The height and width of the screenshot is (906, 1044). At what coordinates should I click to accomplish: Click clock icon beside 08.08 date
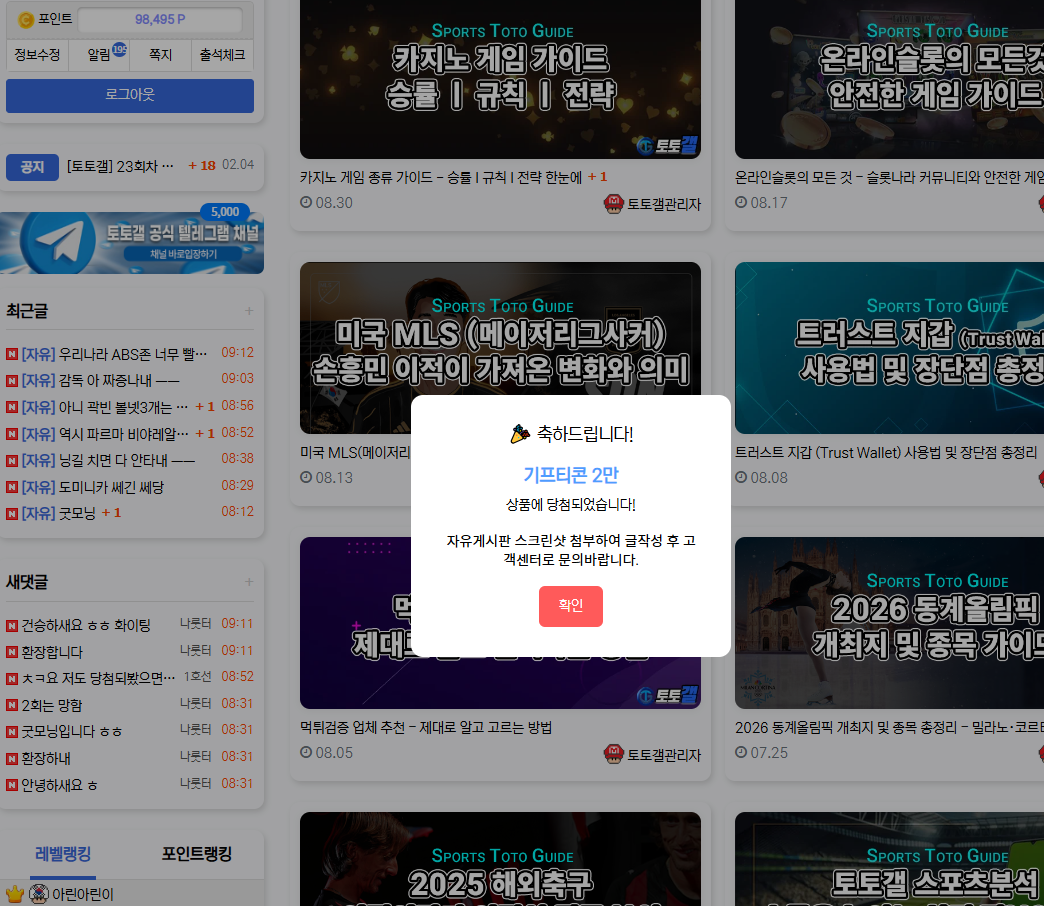(740, 477)
